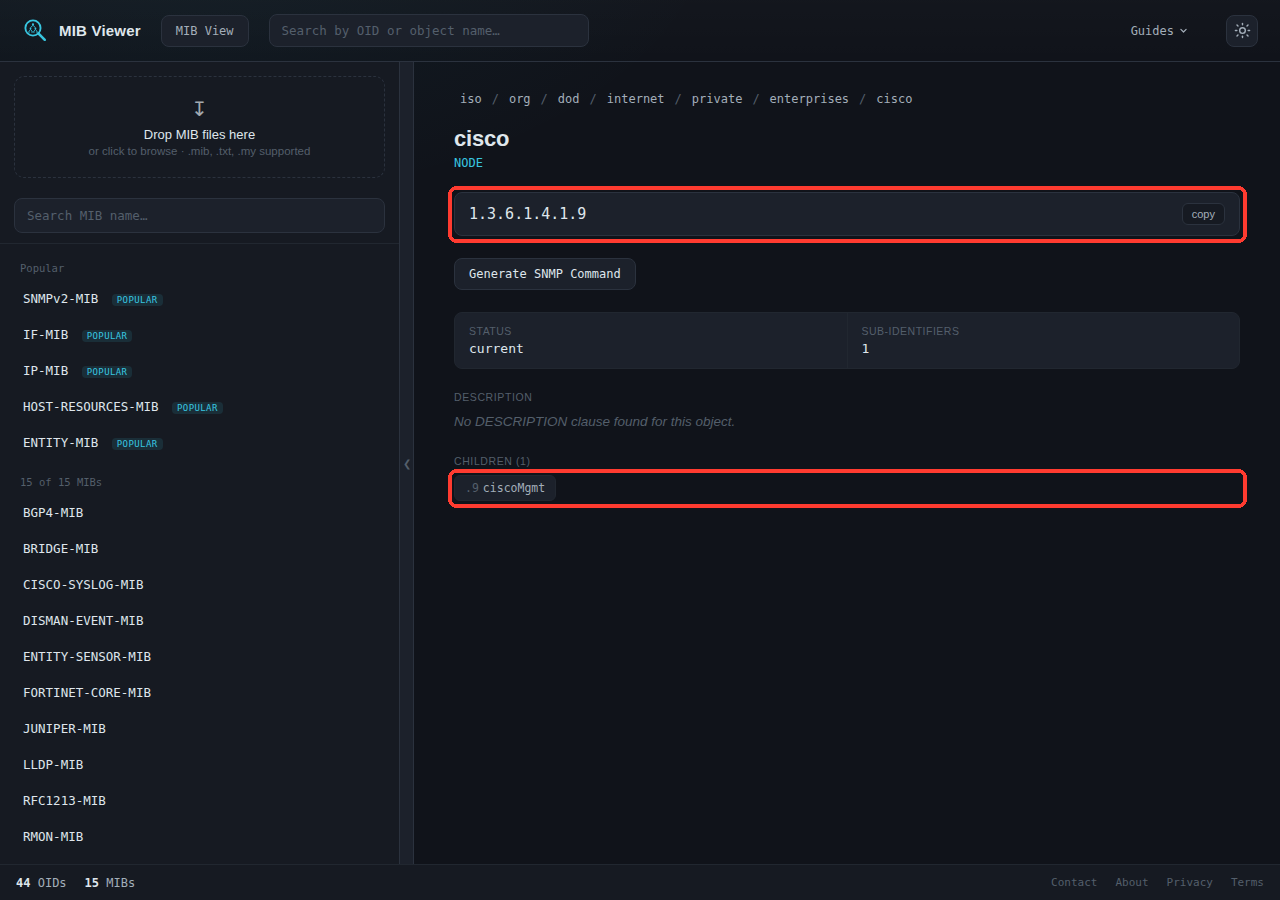Open the Guides dropdown menu

click(1159, 31)
